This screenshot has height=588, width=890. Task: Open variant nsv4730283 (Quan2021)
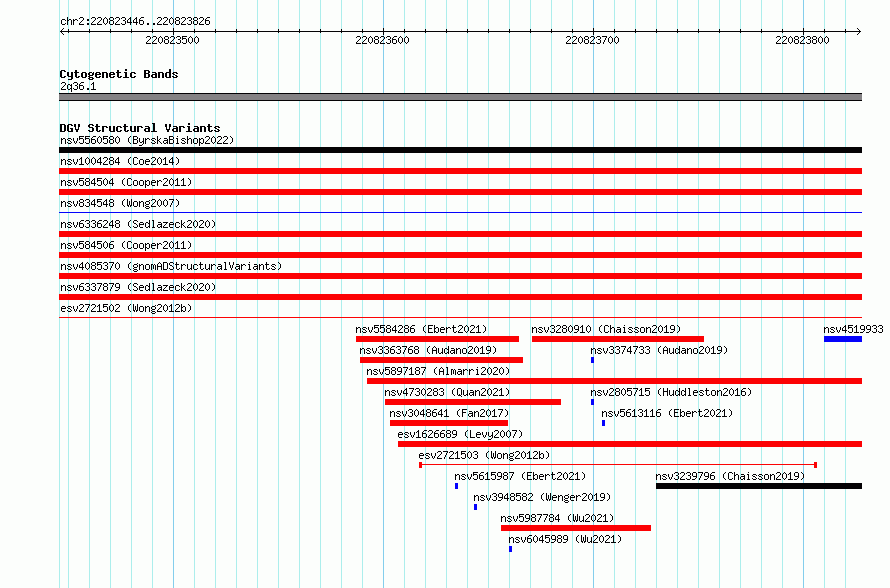click(447, 392)
